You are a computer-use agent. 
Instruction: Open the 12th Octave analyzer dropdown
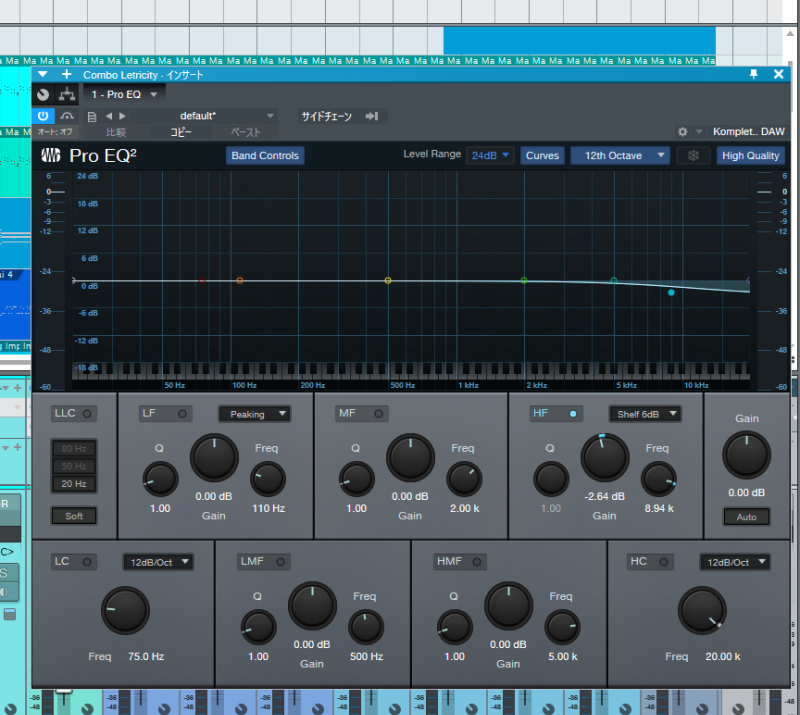click(619, 156)
